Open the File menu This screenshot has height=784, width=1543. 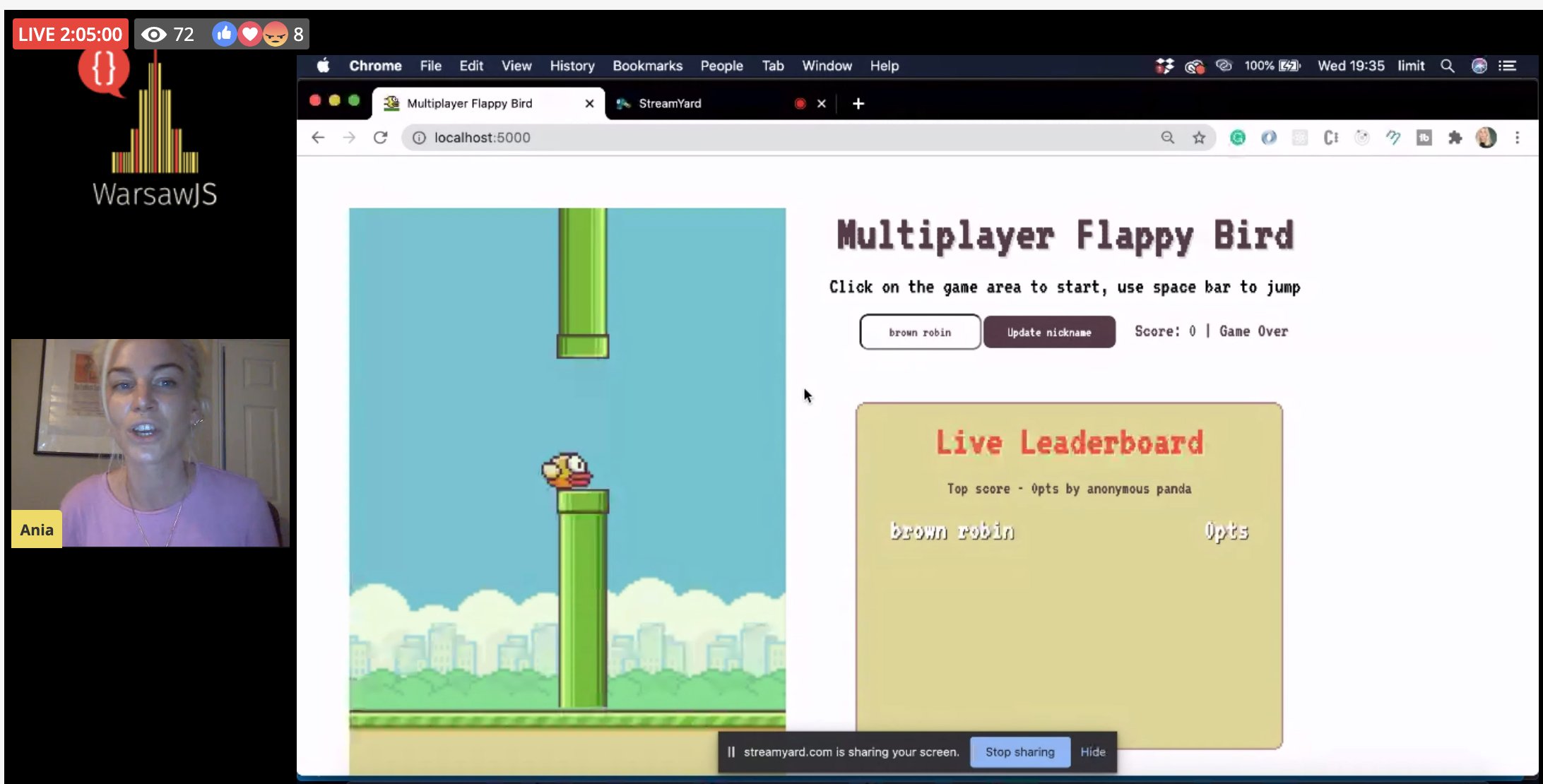tap(430, 66)
